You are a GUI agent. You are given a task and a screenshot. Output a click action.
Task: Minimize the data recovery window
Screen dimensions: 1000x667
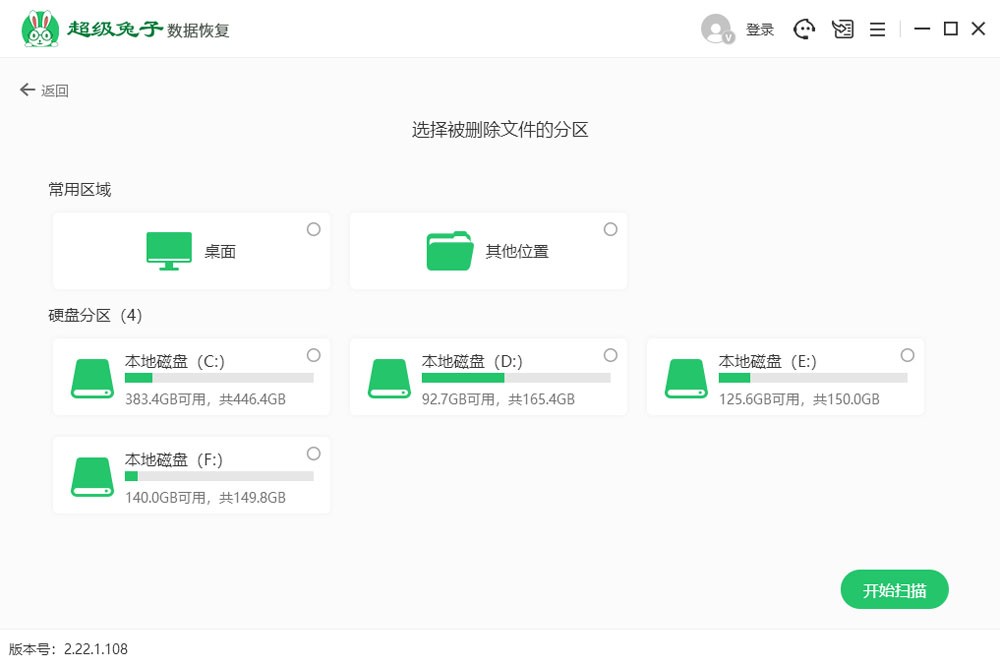(x=922, y=29)
